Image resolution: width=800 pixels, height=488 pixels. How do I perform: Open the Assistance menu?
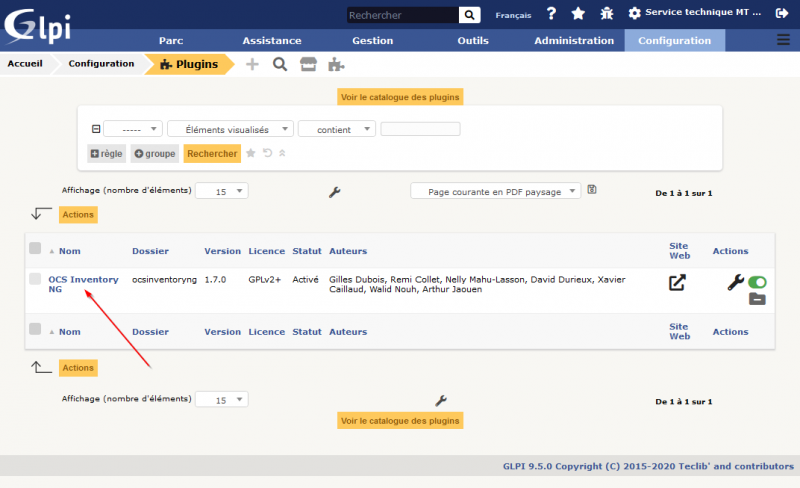[x=271, y=41]
